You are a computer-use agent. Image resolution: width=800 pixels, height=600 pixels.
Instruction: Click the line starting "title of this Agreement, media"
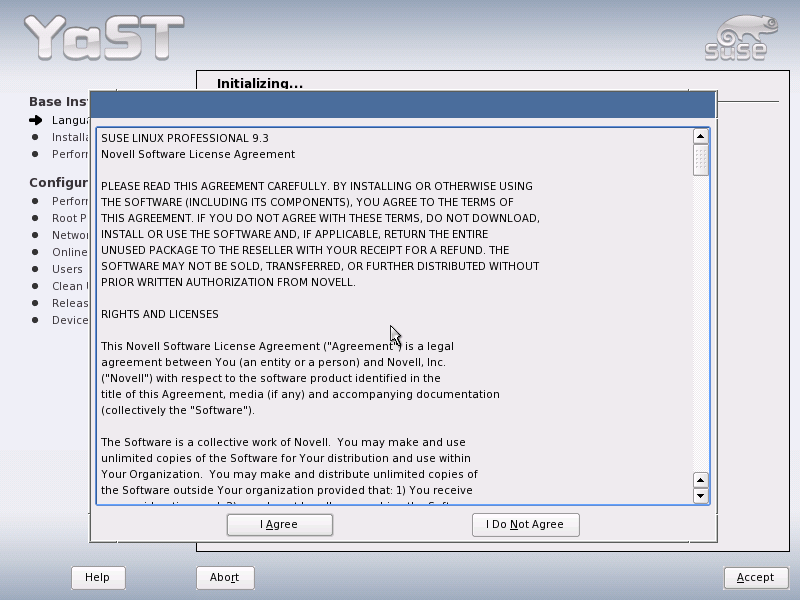coord(300,394)
